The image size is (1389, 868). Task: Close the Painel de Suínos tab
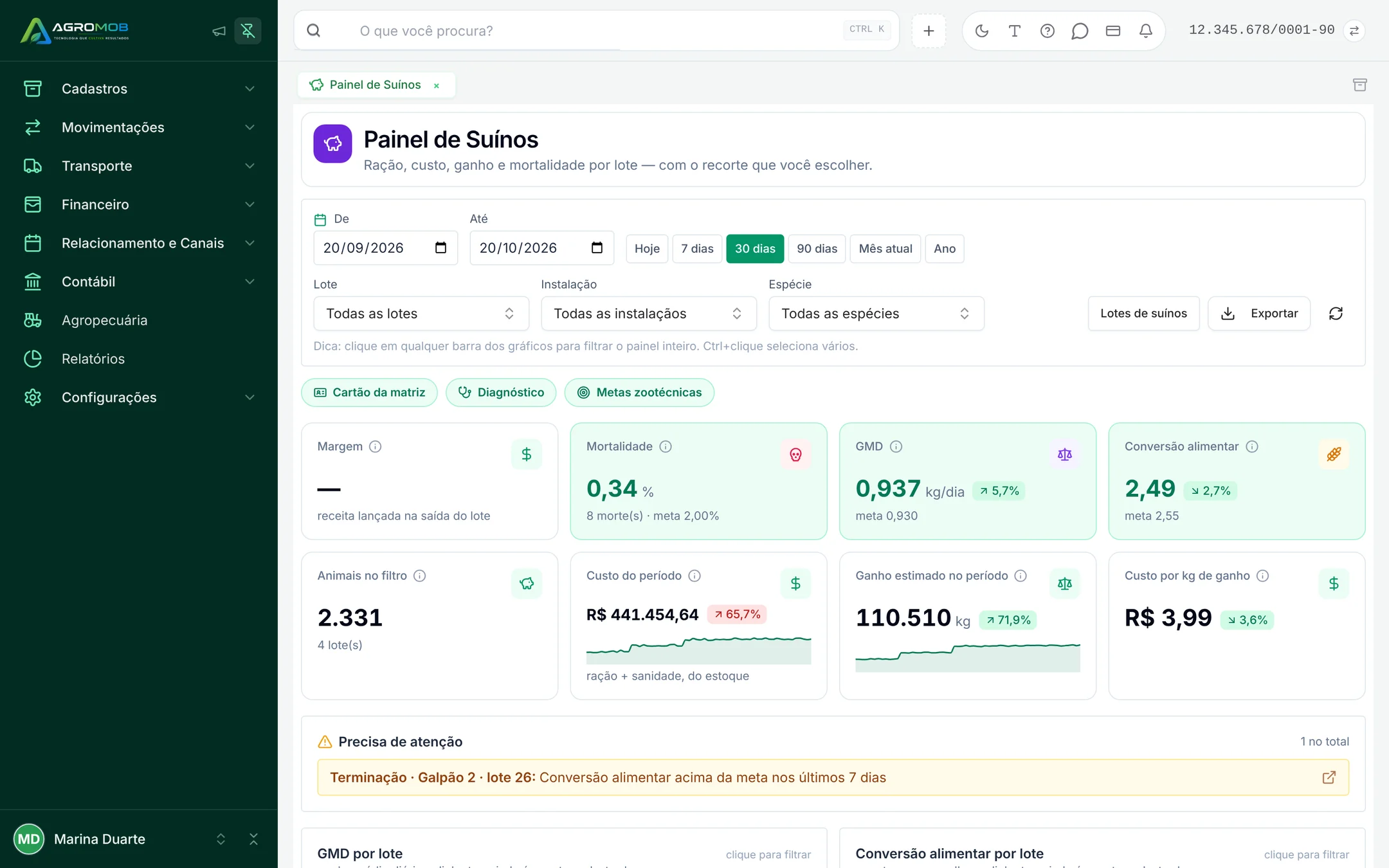(437, 86)
